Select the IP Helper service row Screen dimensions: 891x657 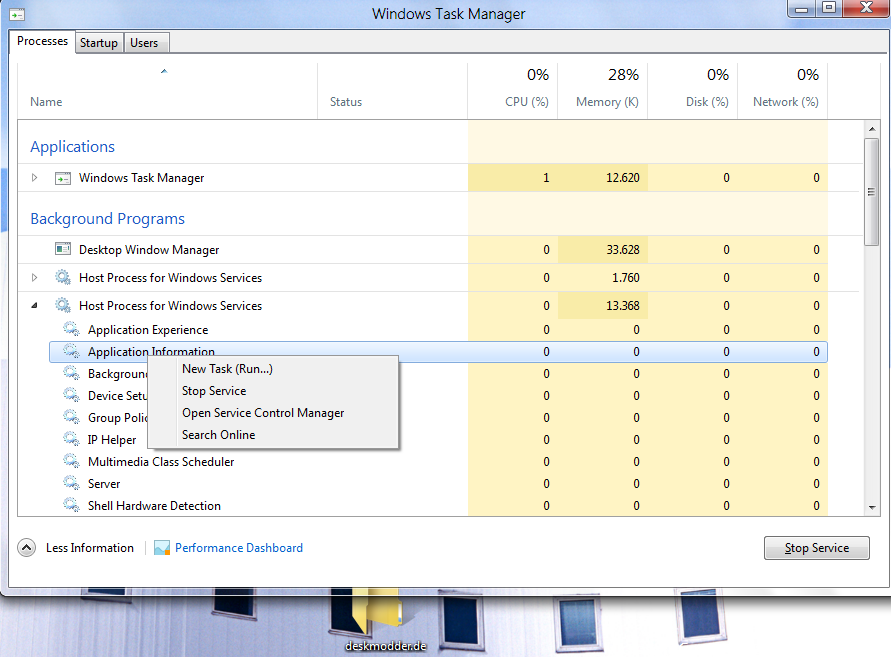[x=438, y=439]
